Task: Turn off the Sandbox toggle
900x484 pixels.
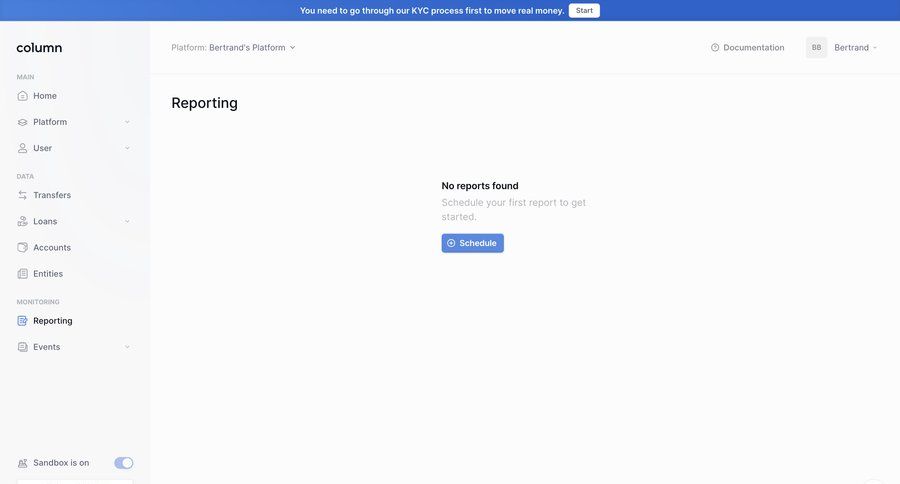Action: (124, 463)
